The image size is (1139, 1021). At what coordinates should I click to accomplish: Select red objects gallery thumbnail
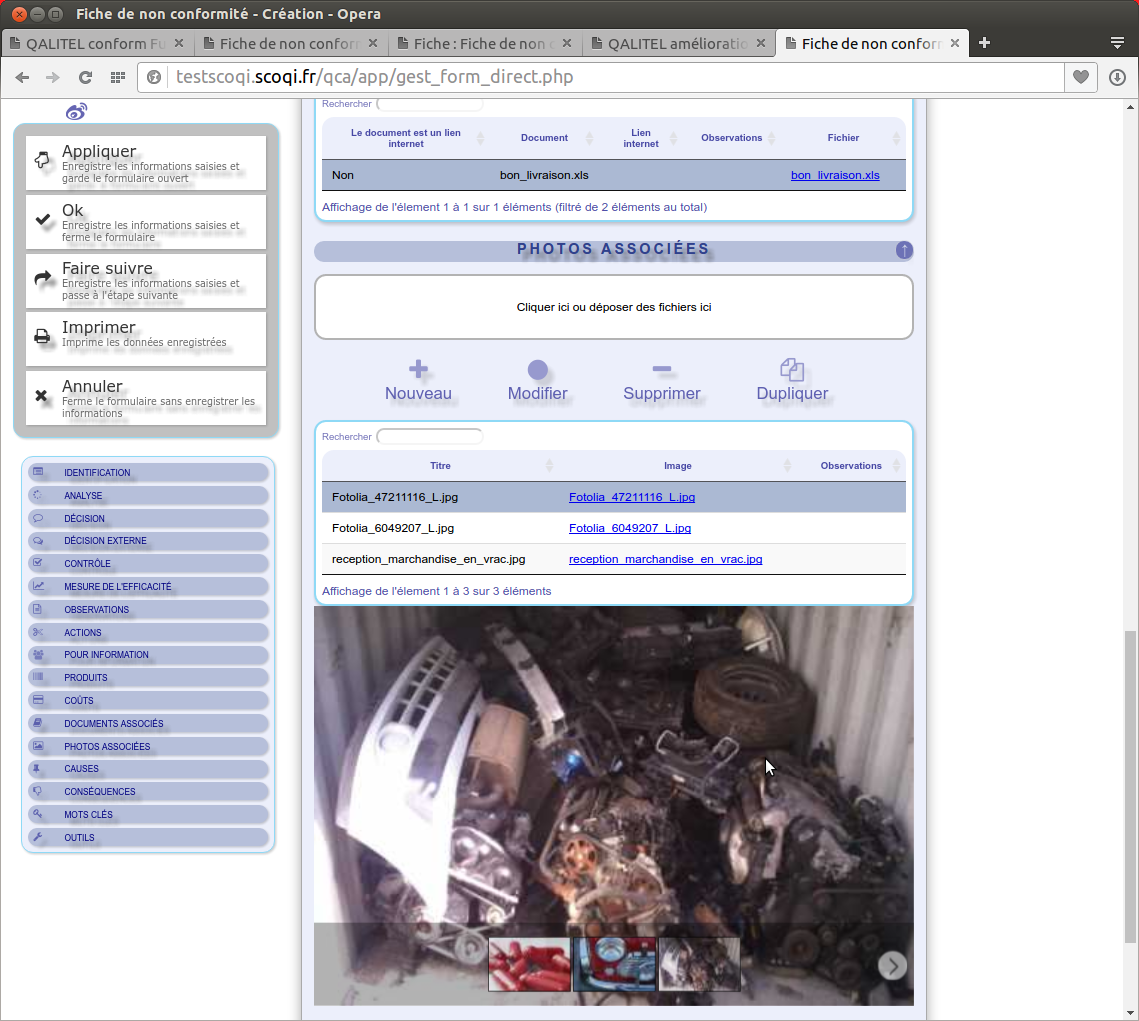click(x=530, y=964)
